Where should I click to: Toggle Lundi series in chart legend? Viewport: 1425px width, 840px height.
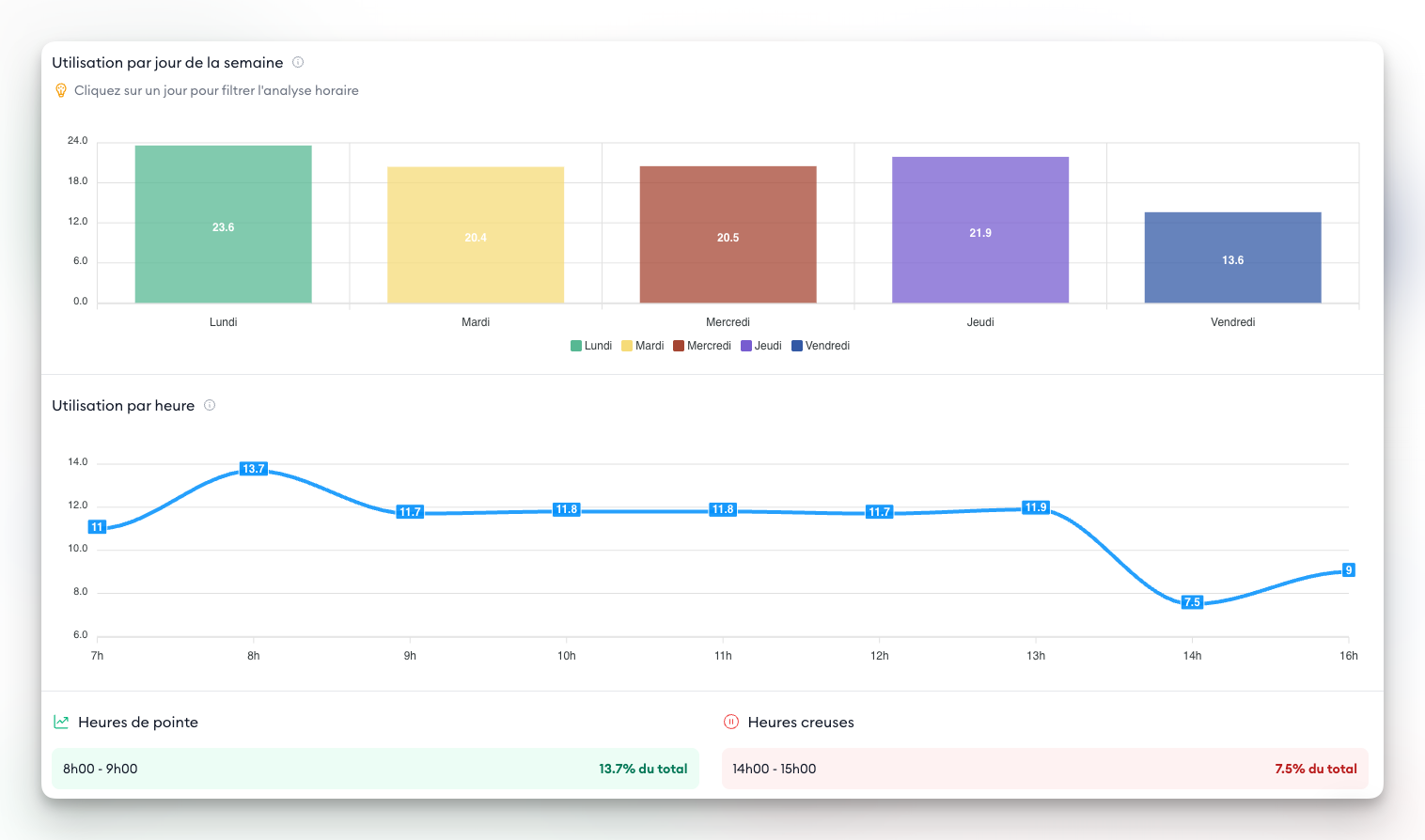click(x=591, y=346)
